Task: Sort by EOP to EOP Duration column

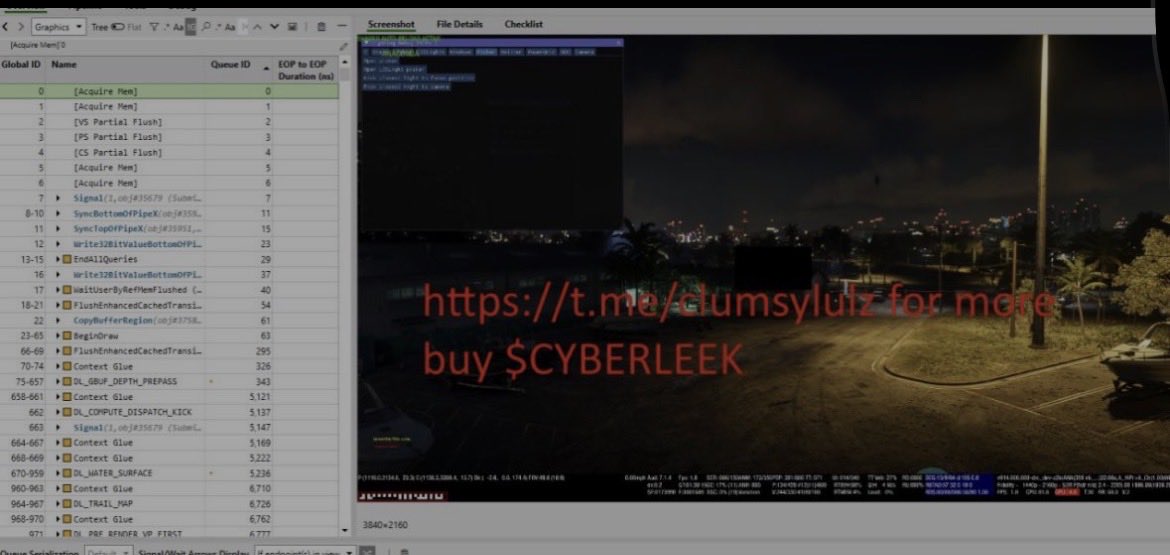Action: pyautogui.click(x=306, y=70)
